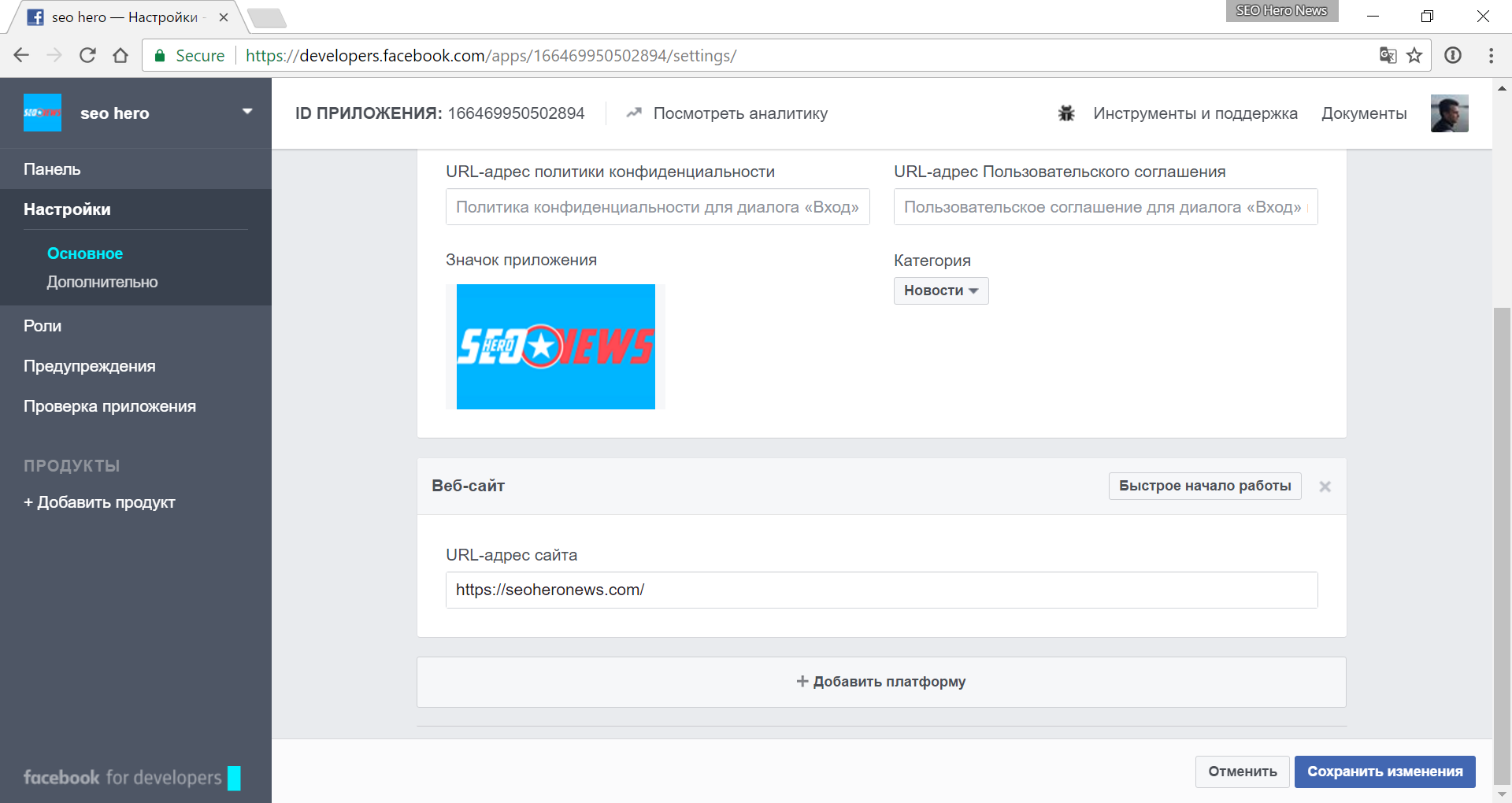Open Категория dropdown showing Новости
The image size is (1512, 803).
941,290
